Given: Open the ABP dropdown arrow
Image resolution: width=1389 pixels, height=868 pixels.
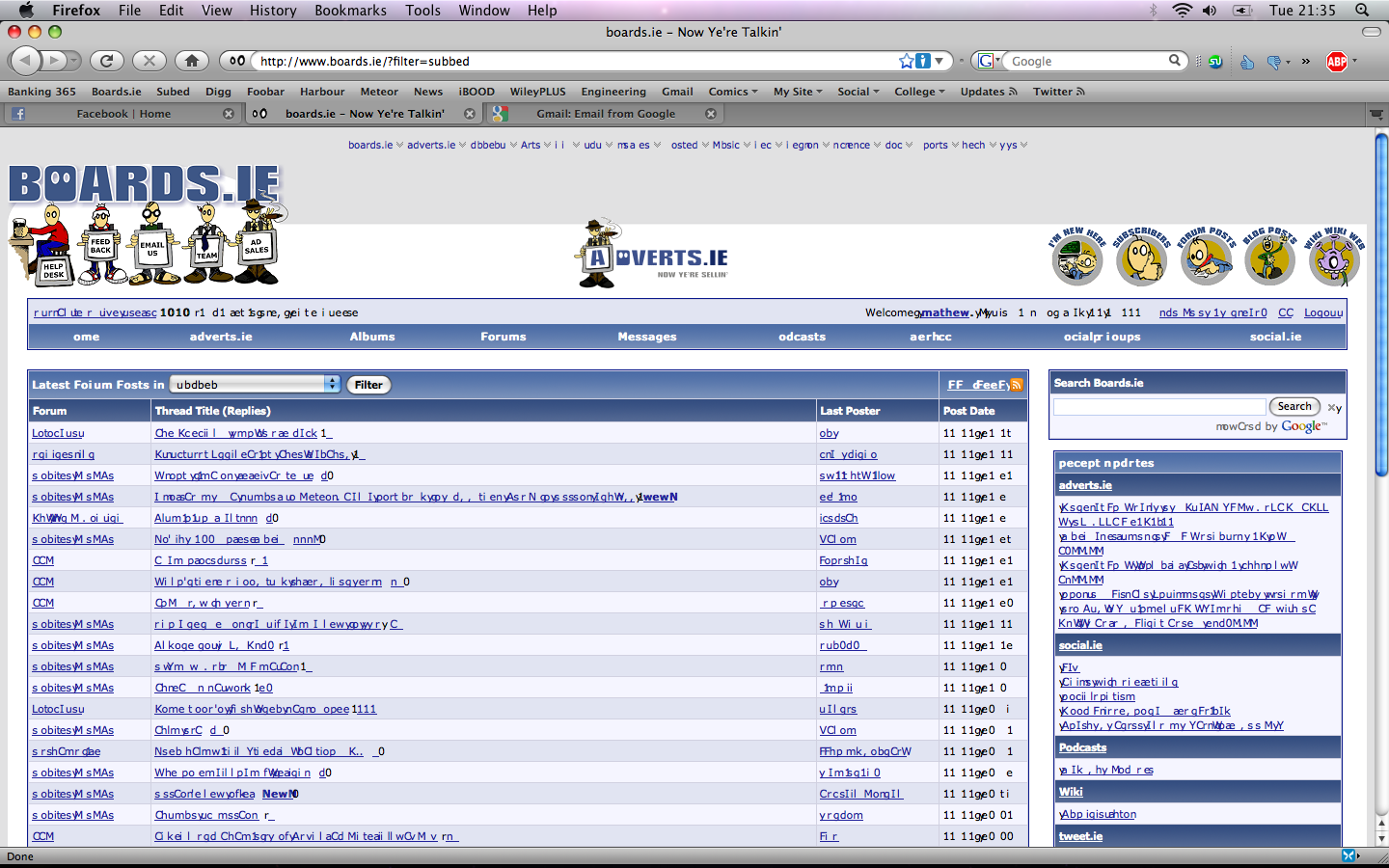Looking at the screenshot, I should [1354, 61].
